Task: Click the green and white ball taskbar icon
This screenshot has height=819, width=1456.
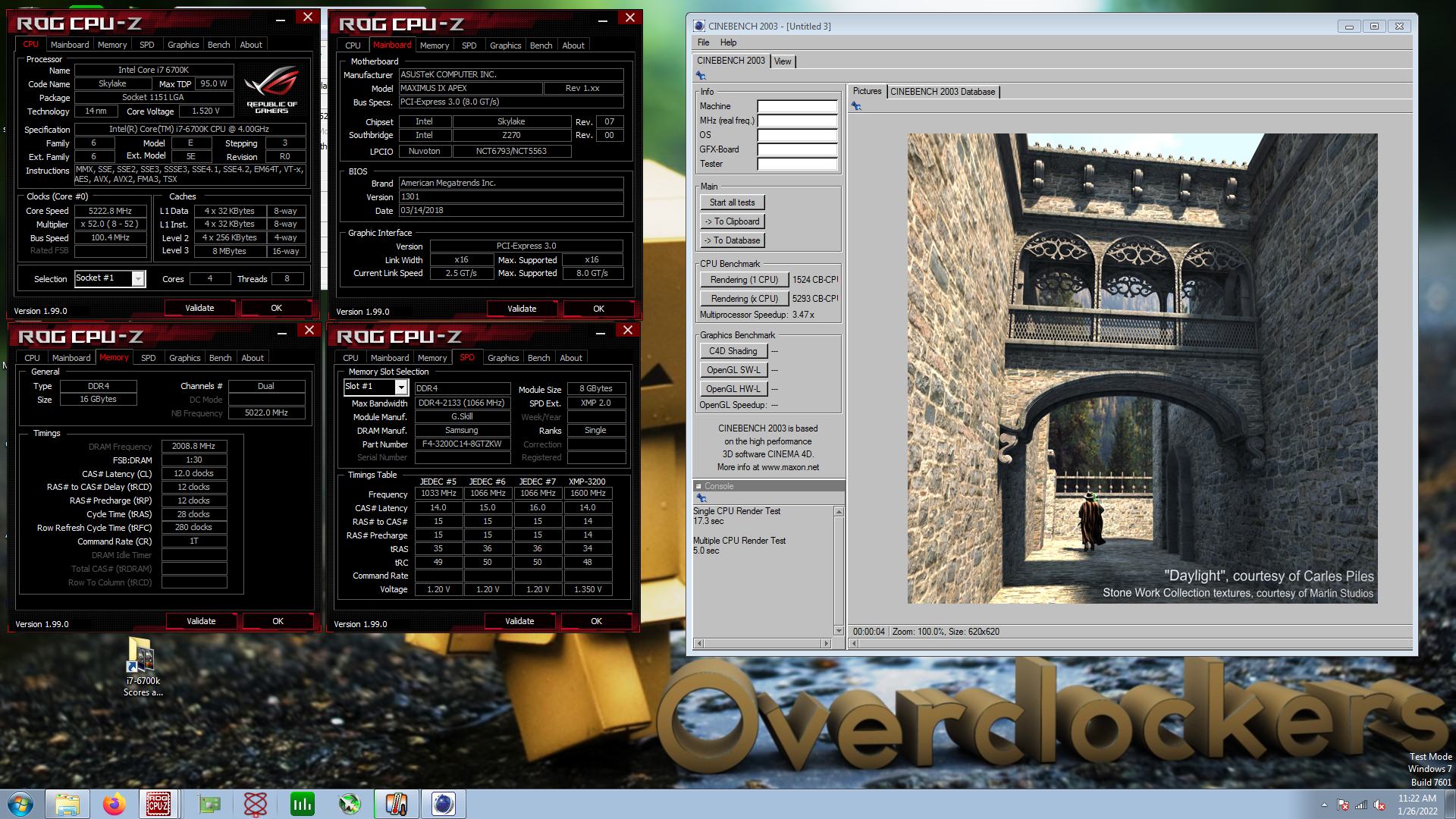Action: point(350,804)
